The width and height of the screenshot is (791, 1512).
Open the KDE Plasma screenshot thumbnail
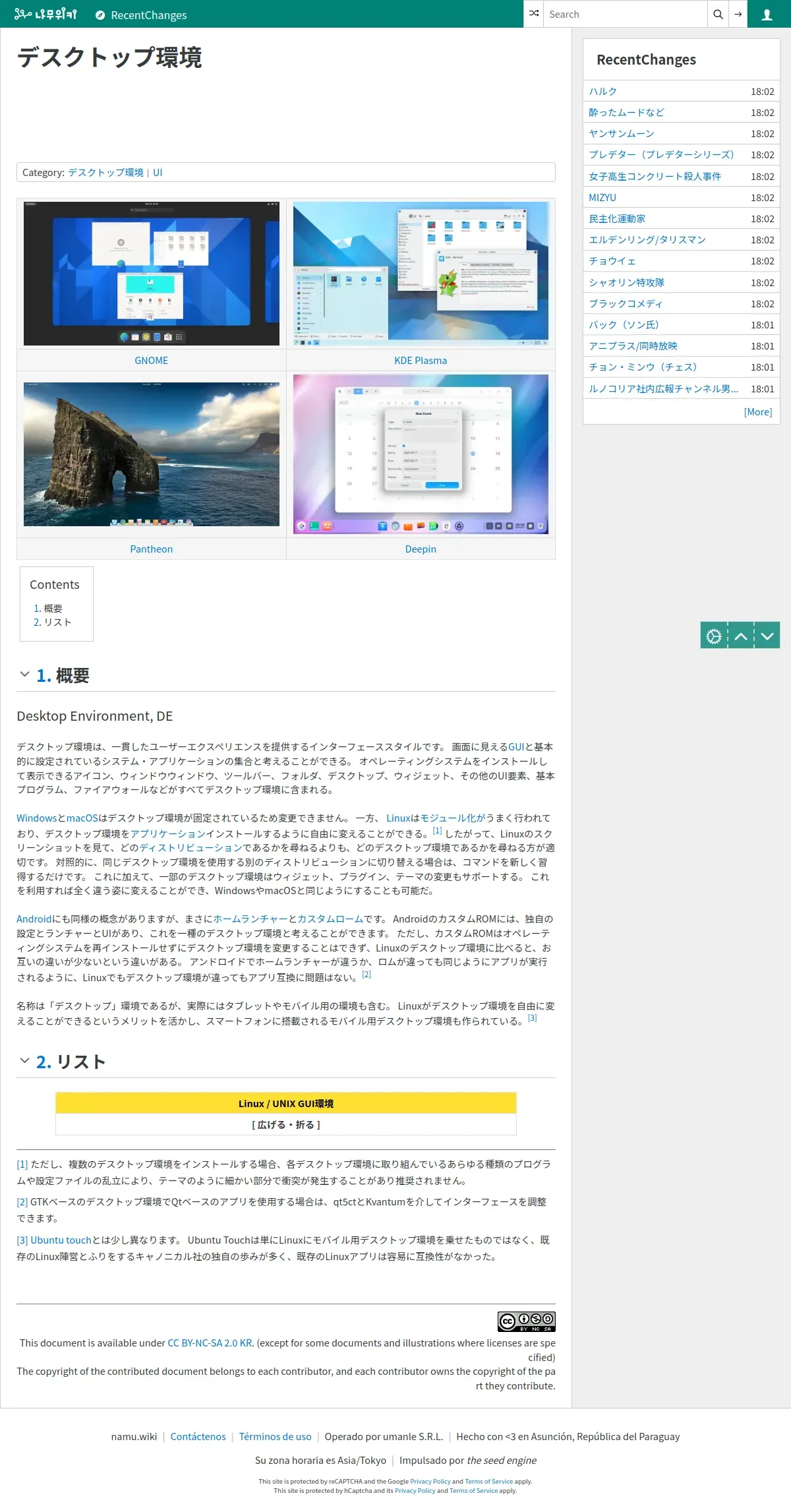click(x=421, y=274)
